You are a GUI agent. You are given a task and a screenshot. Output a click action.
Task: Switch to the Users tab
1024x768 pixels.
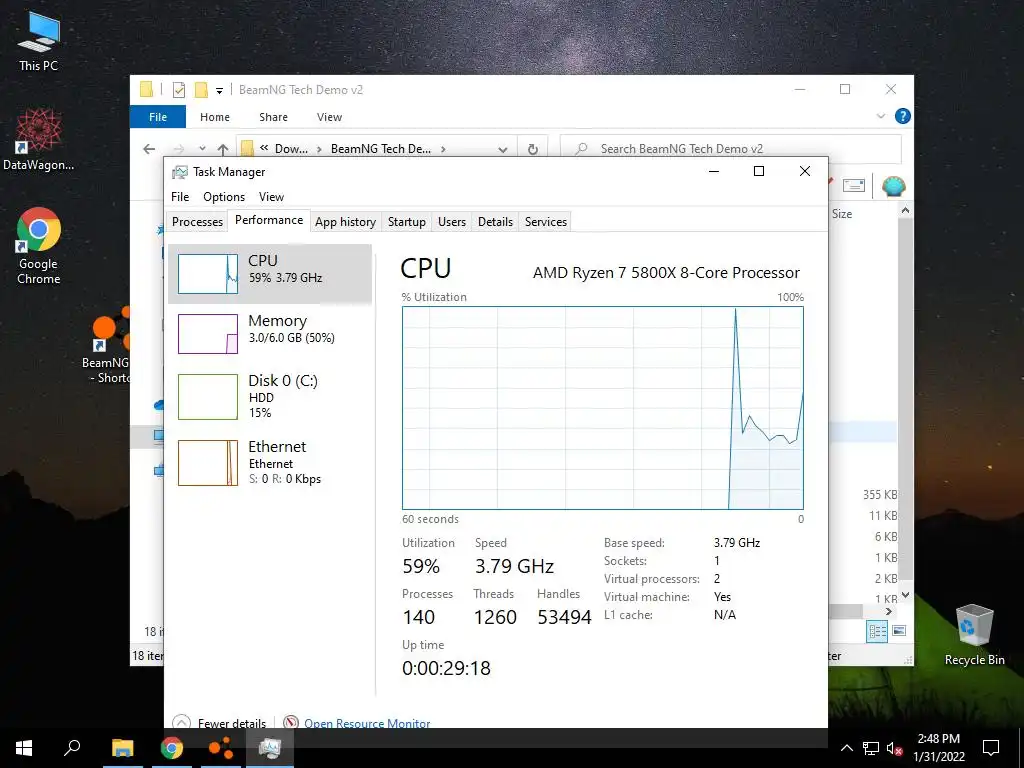(452, 221)
